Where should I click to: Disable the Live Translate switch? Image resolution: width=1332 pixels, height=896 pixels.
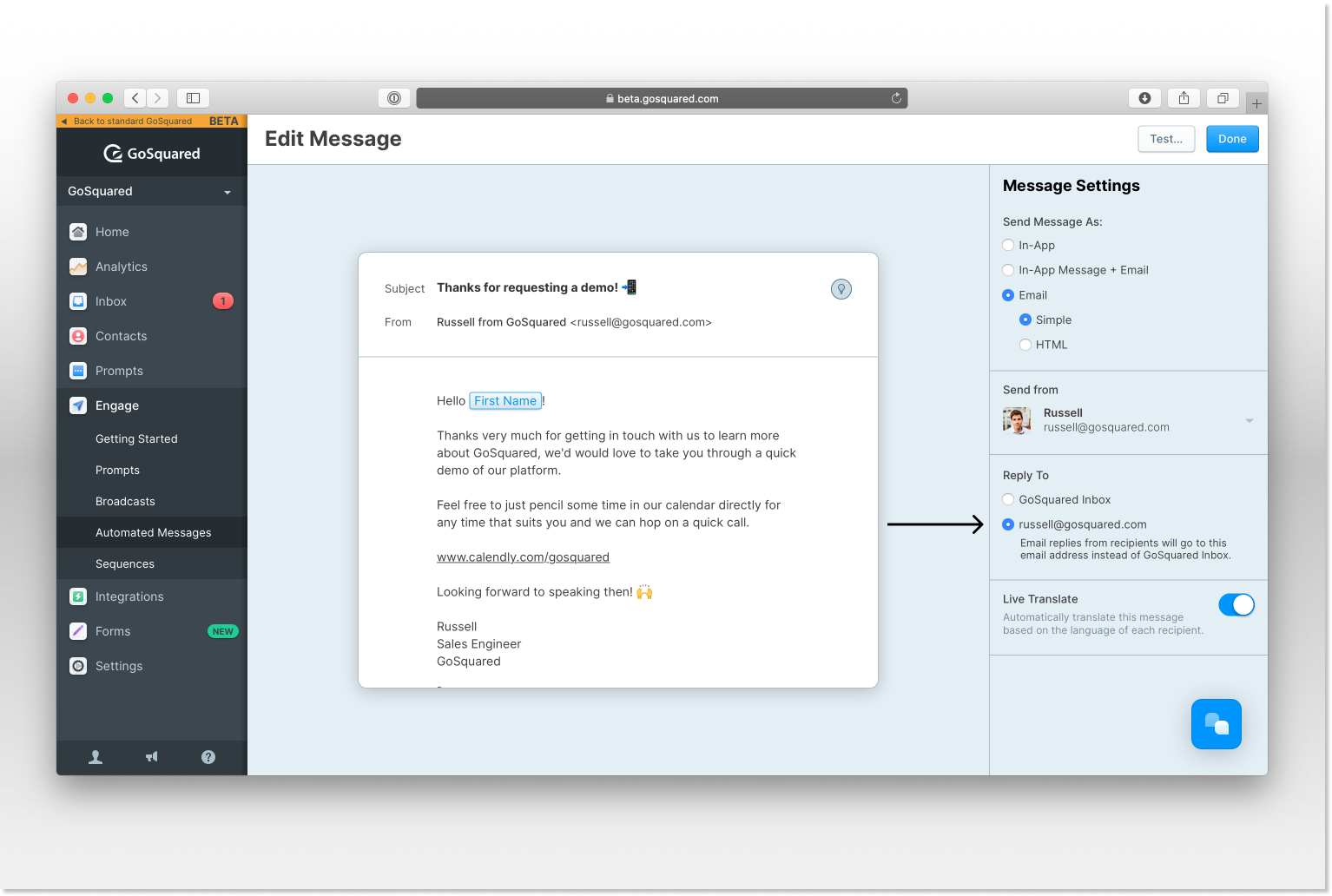[1236, 605]
